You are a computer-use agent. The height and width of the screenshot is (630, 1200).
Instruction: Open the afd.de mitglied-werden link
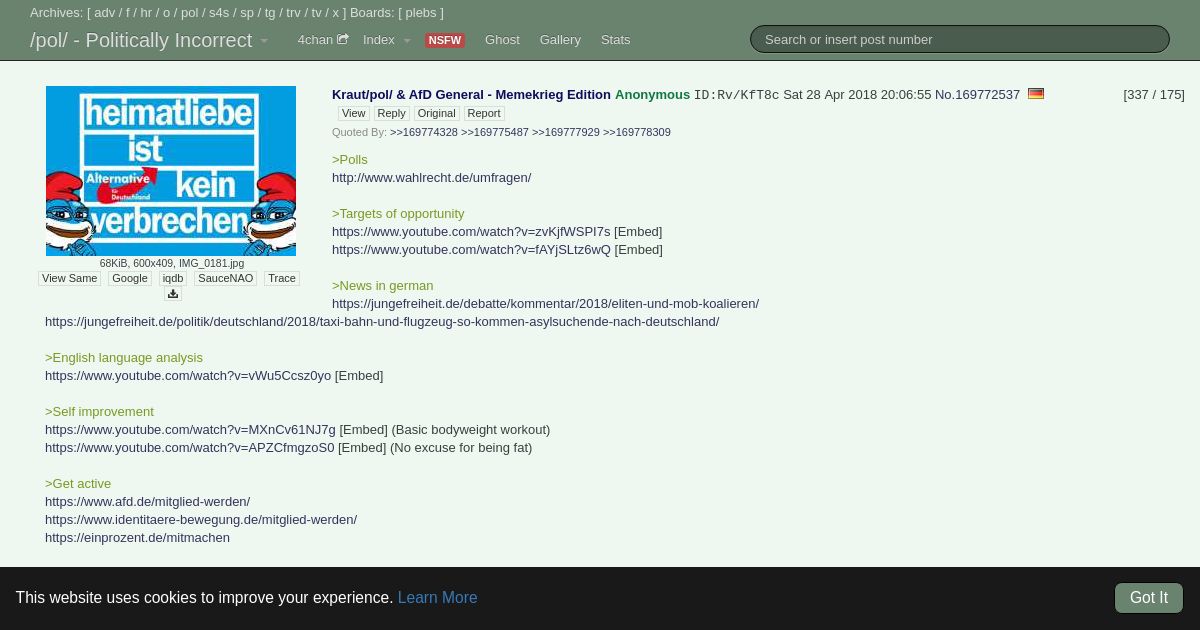coord(148,501)
